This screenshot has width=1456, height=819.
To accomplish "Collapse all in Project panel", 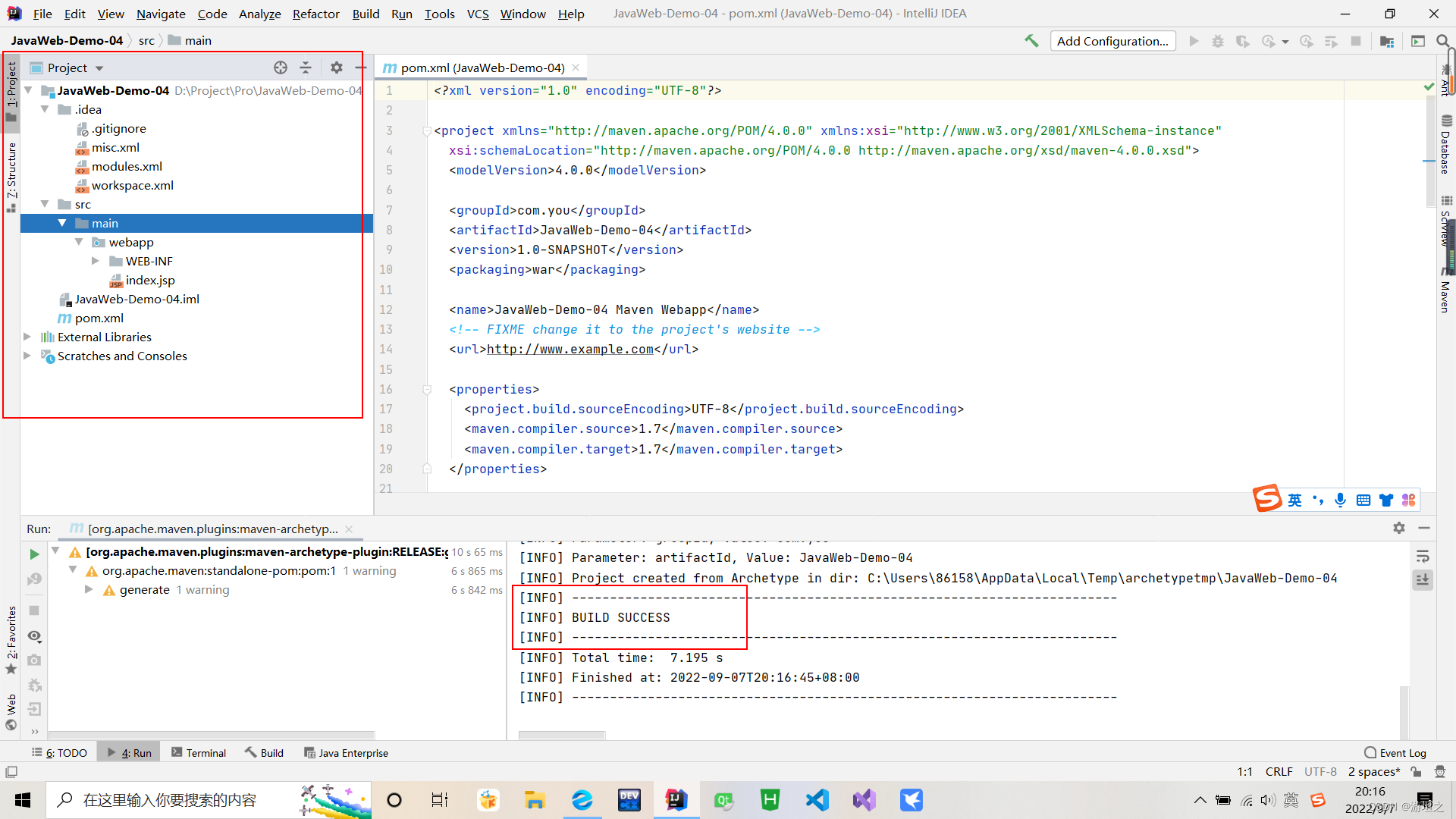I will (306, 67).
